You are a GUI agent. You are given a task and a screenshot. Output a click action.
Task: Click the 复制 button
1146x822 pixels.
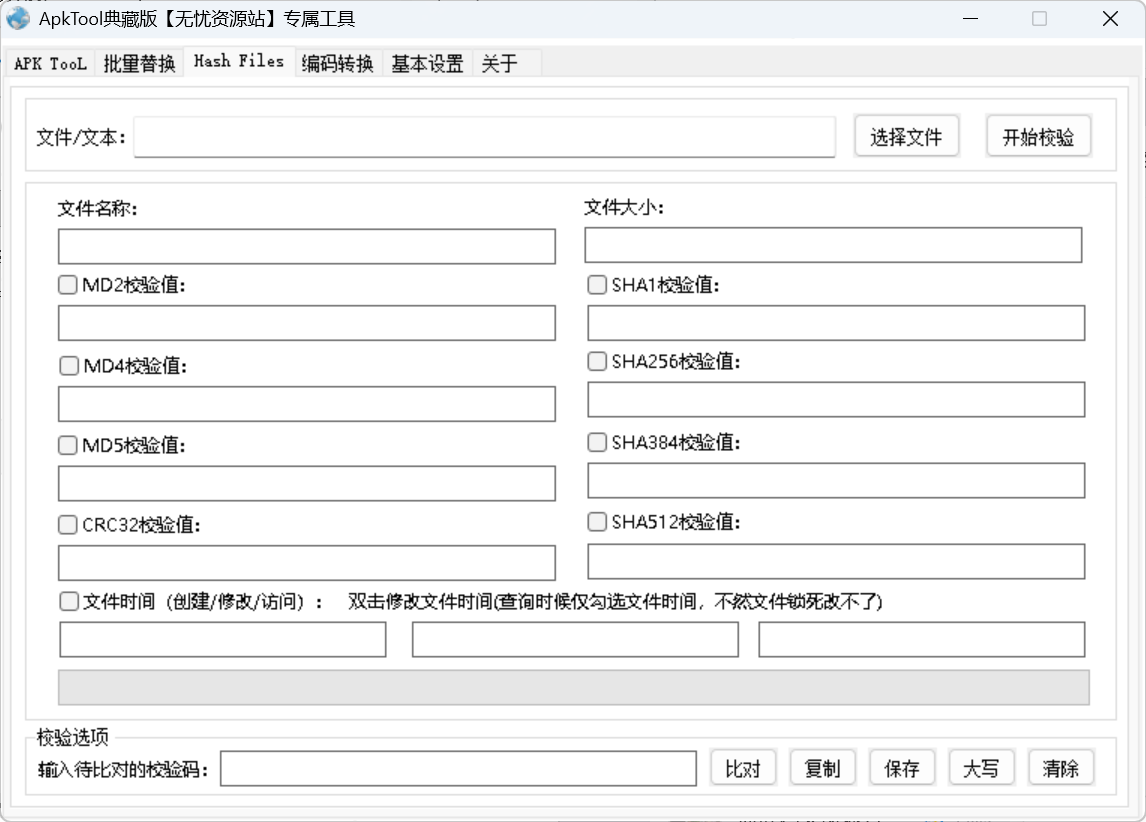[822, 768]
